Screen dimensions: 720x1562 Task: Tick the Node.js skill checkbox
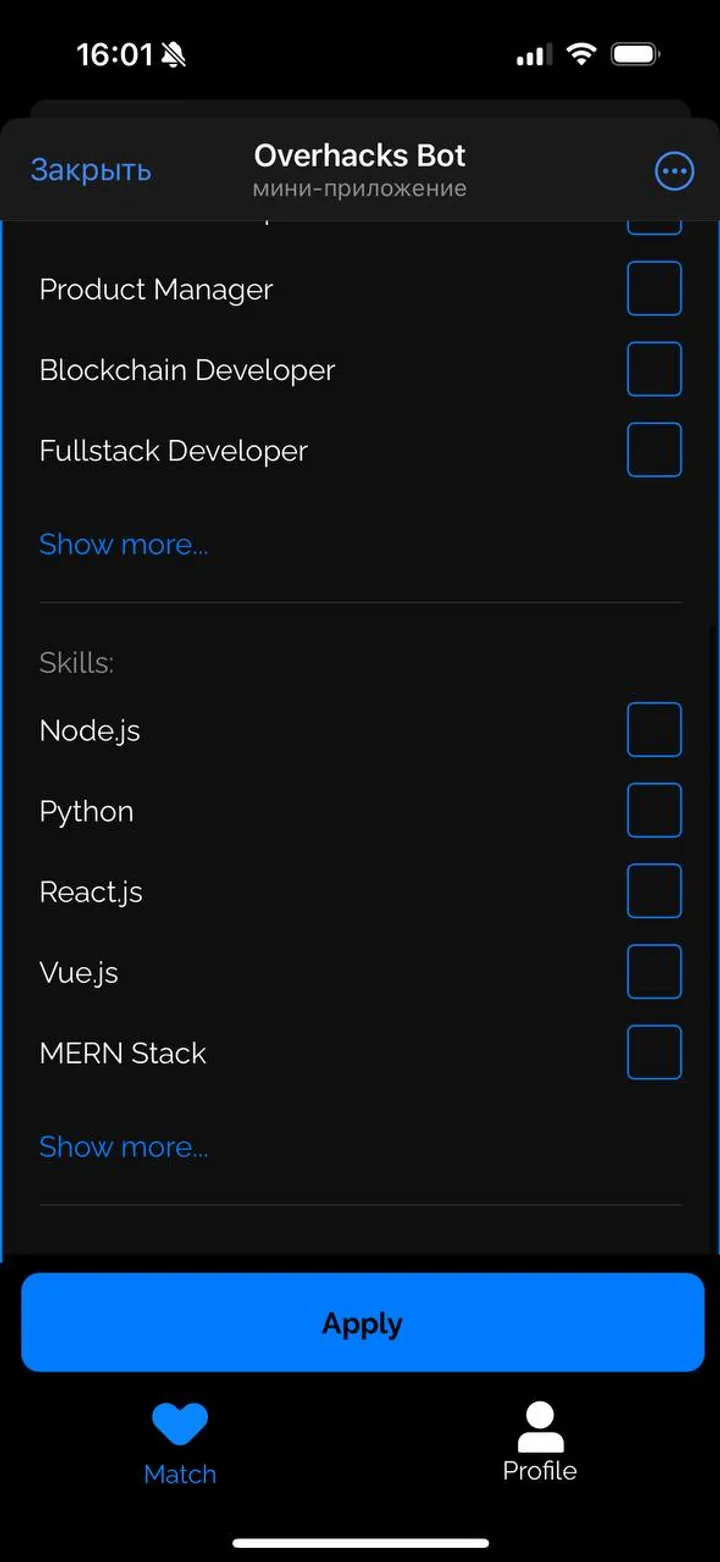pyautogui.click(x=654, y=730)
